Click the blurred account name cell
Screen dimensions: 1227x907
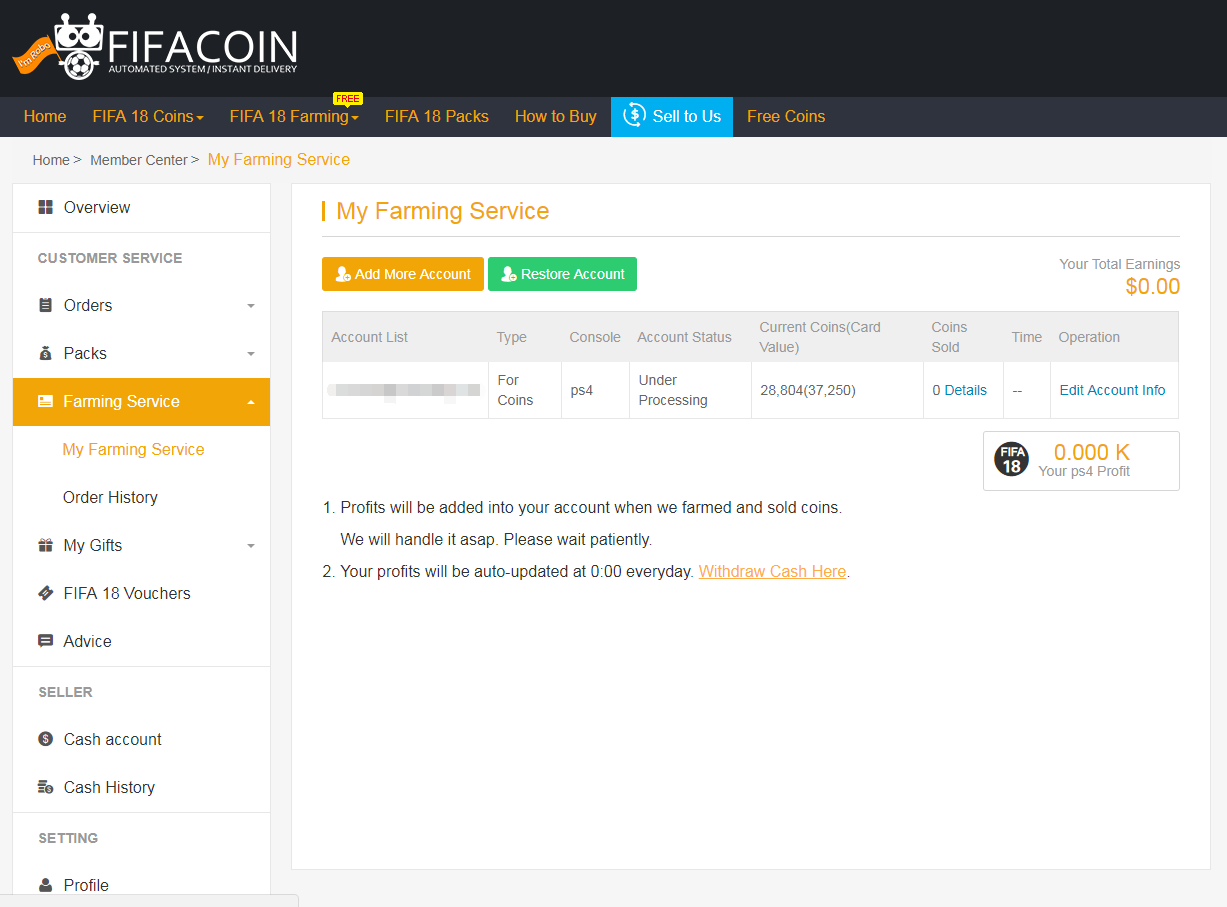(x=405, y=390)
